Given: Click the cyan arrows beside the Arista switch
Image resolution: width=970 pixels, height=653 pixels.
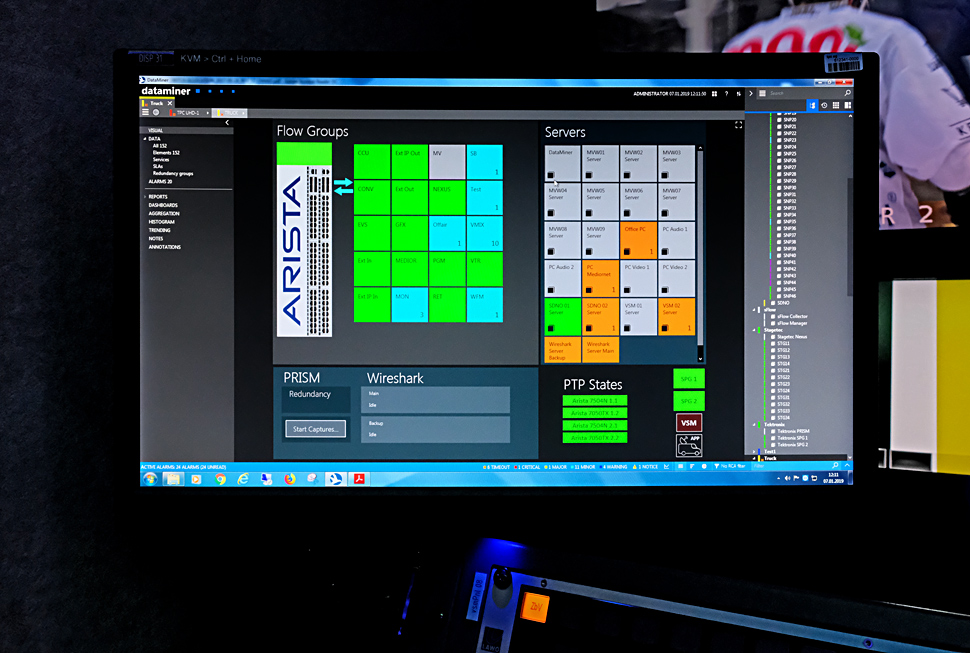Looking at the screenshot, I should (x=343, y=187).
